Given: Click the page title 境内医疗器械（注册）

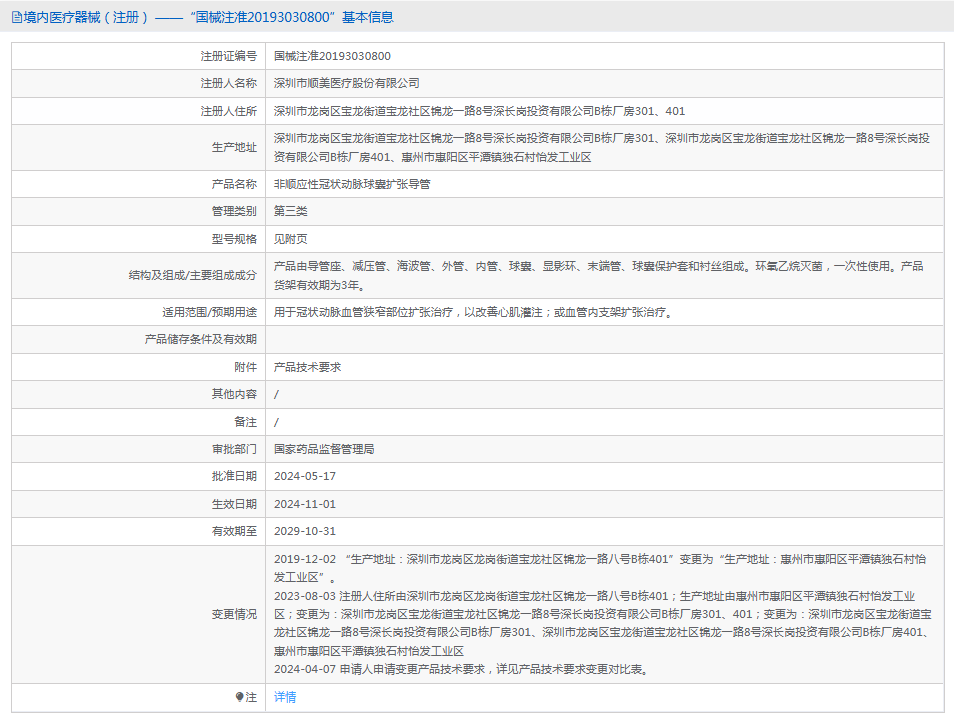Looking at the screenshot, I should tap(86, 18).
